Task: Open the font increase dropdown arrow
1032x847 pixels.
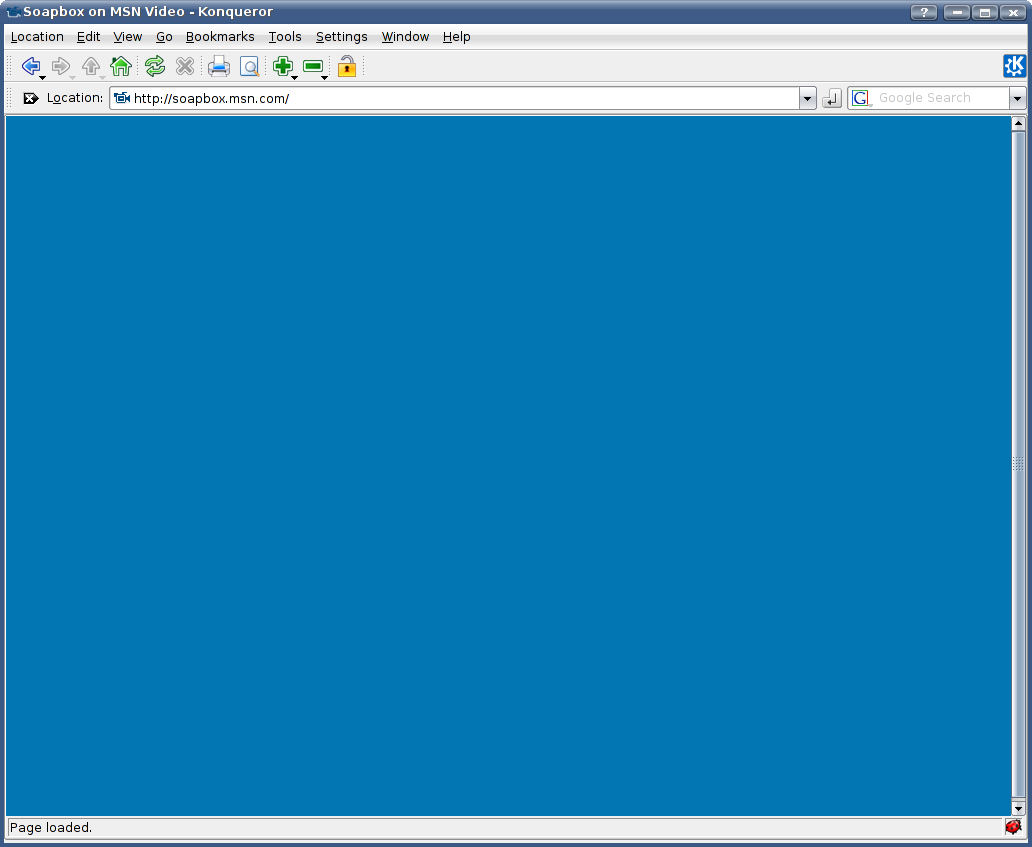Action: pyautogui.click(x=295, y=78)
